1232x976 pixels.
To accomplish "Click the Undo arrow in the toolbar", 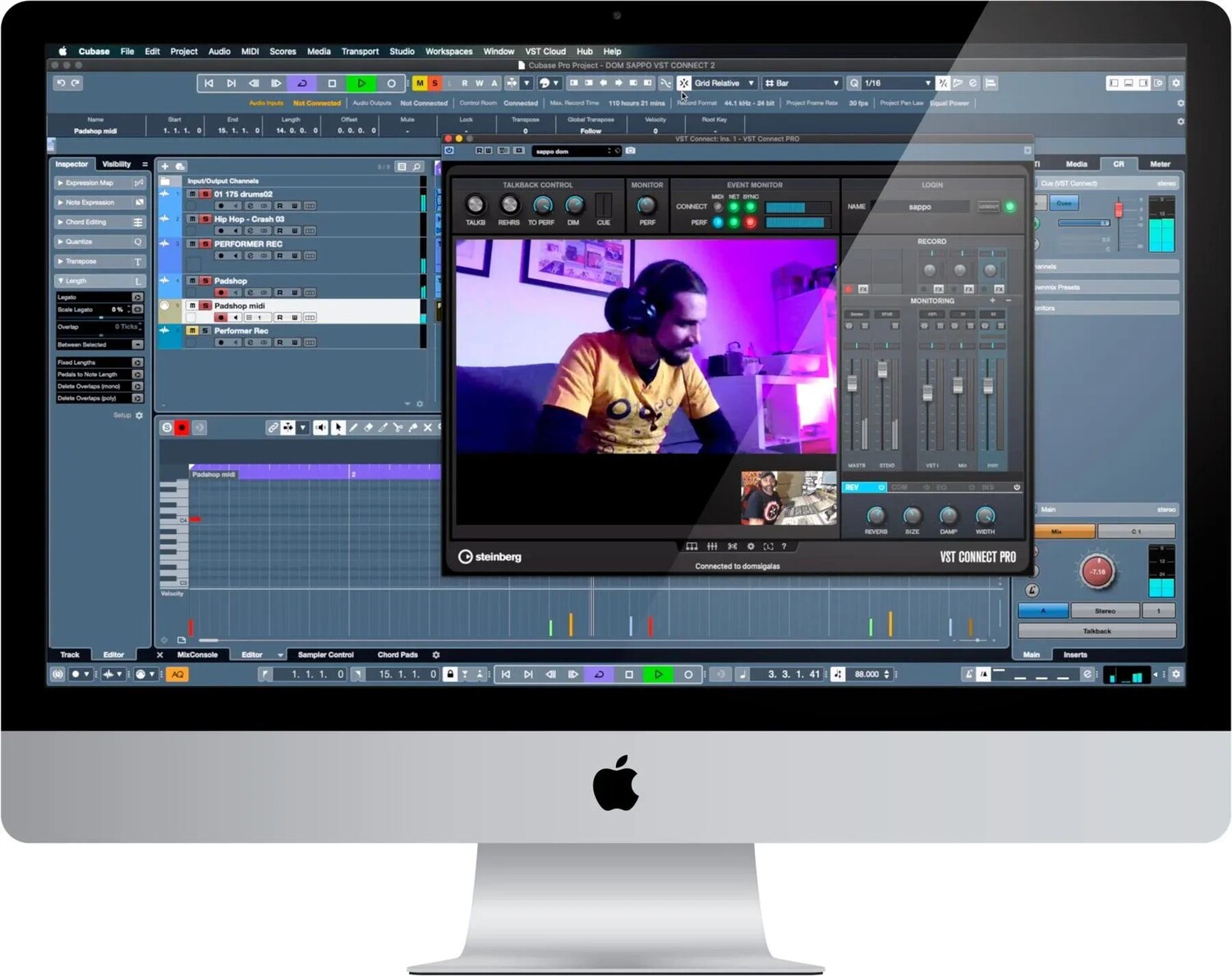I will (x=61, y=83).
